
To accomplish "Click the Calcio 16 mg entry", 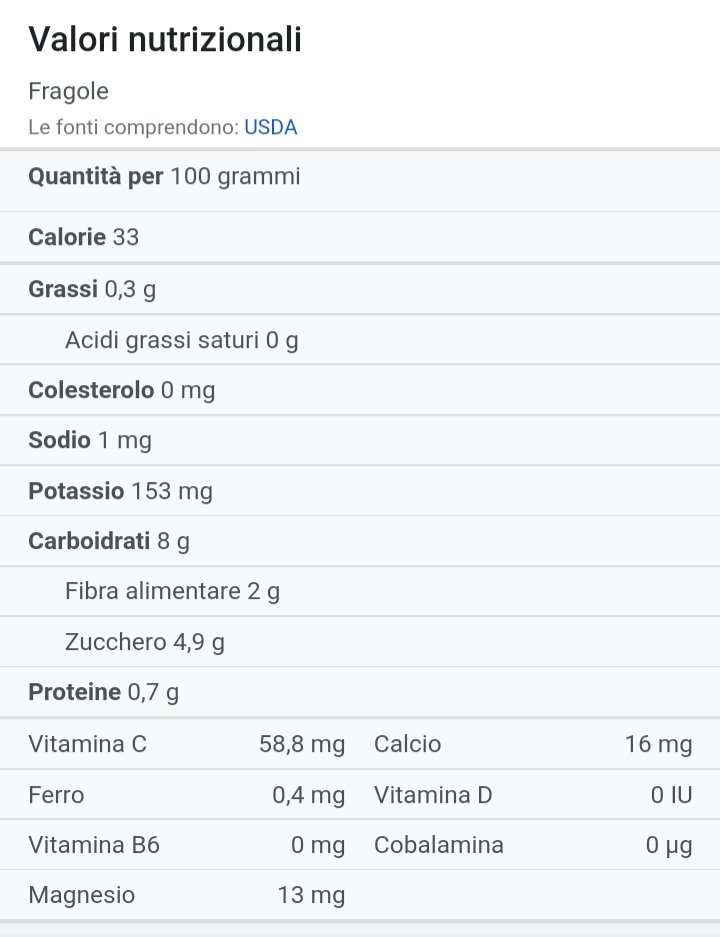I will pyautogui.click(x=533, y=745).
